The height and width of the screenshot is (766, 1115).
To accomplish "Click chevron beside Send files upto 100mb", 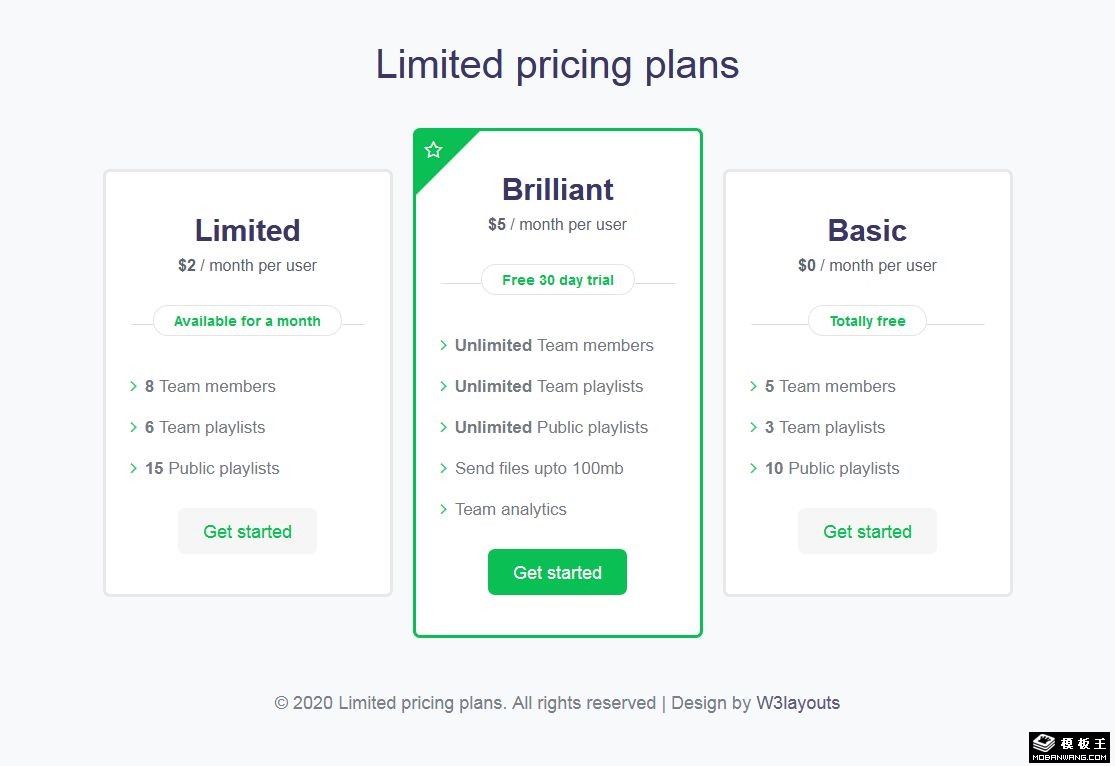I will [443, 468].
